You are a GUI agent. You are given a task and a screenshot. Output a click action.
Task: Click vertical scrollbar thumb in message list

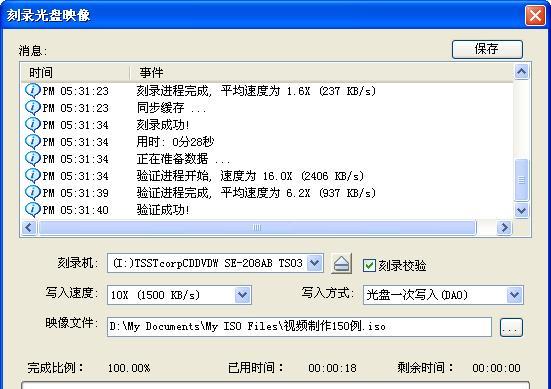pos(521,180)
